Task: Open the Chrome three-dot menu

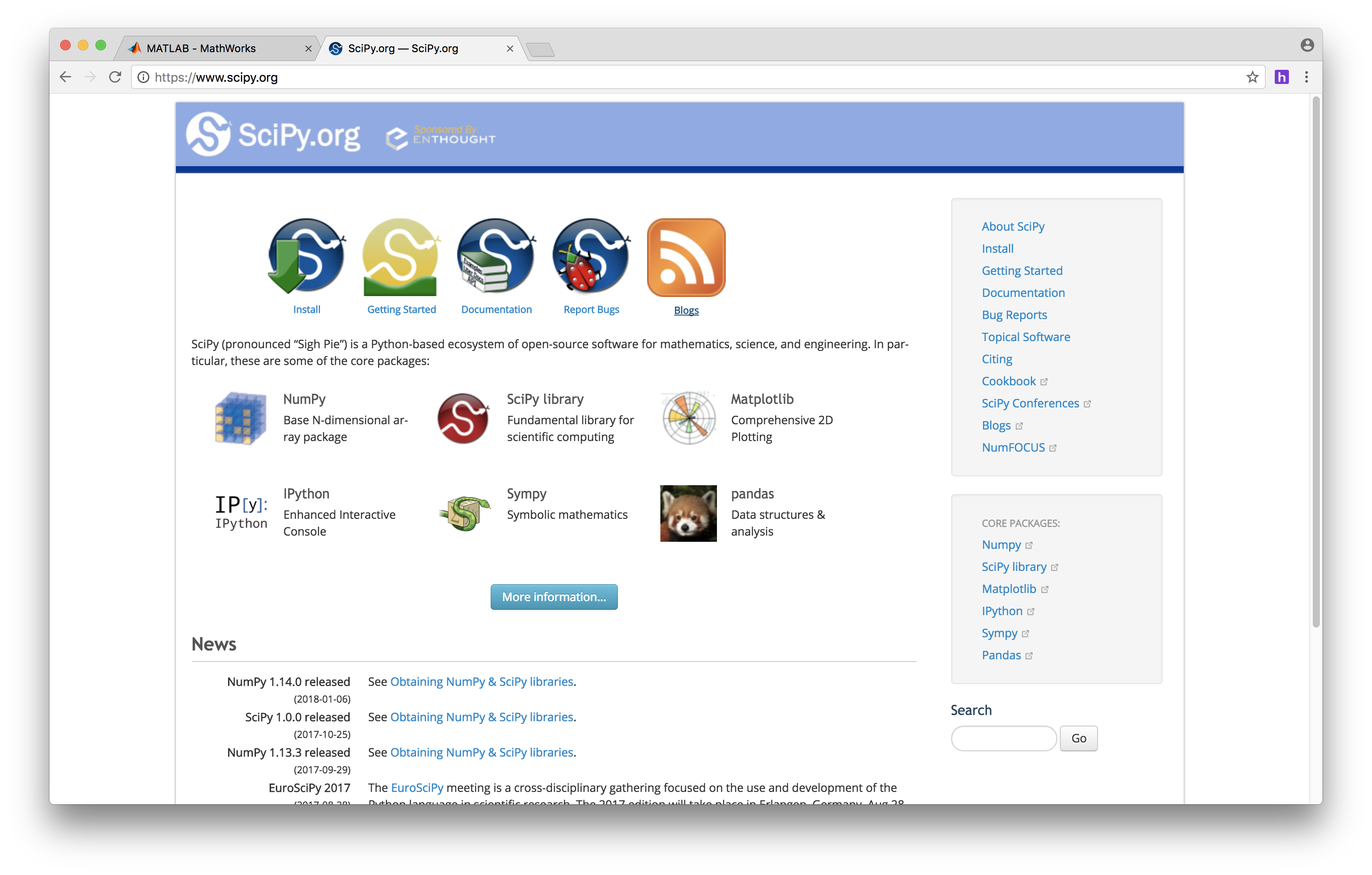Action: (x=1307, y=77)
